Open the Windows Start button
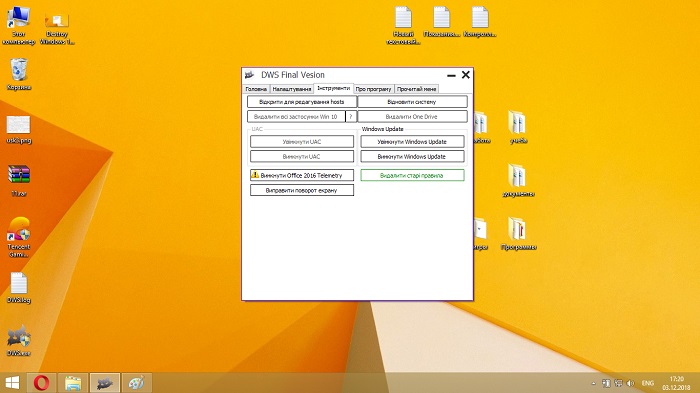Image resolution: width=700 pixels, height=393 pixels. (x=12, y=383)
